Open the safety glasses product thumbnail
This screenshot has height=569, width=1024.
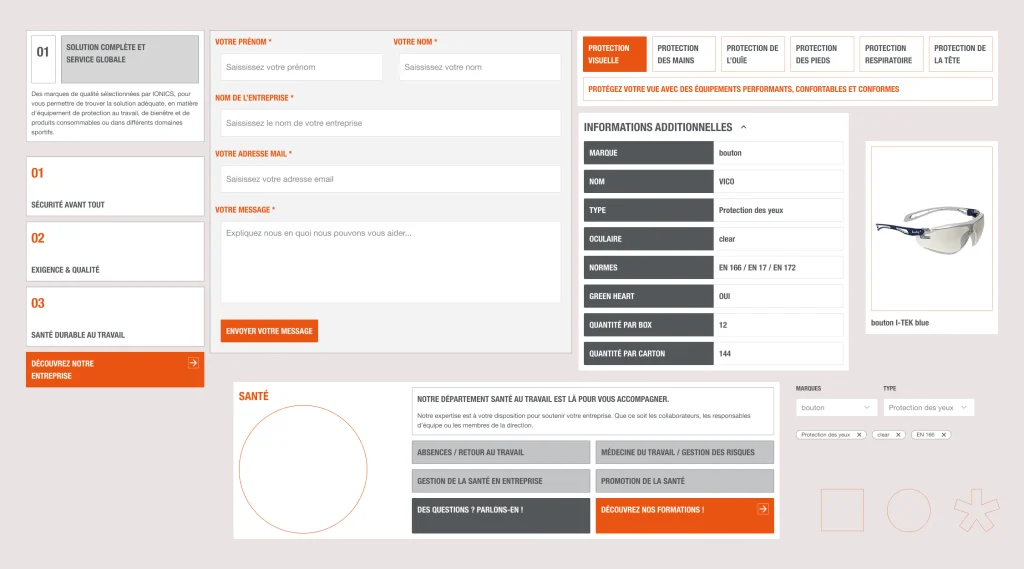pos(931,229)
